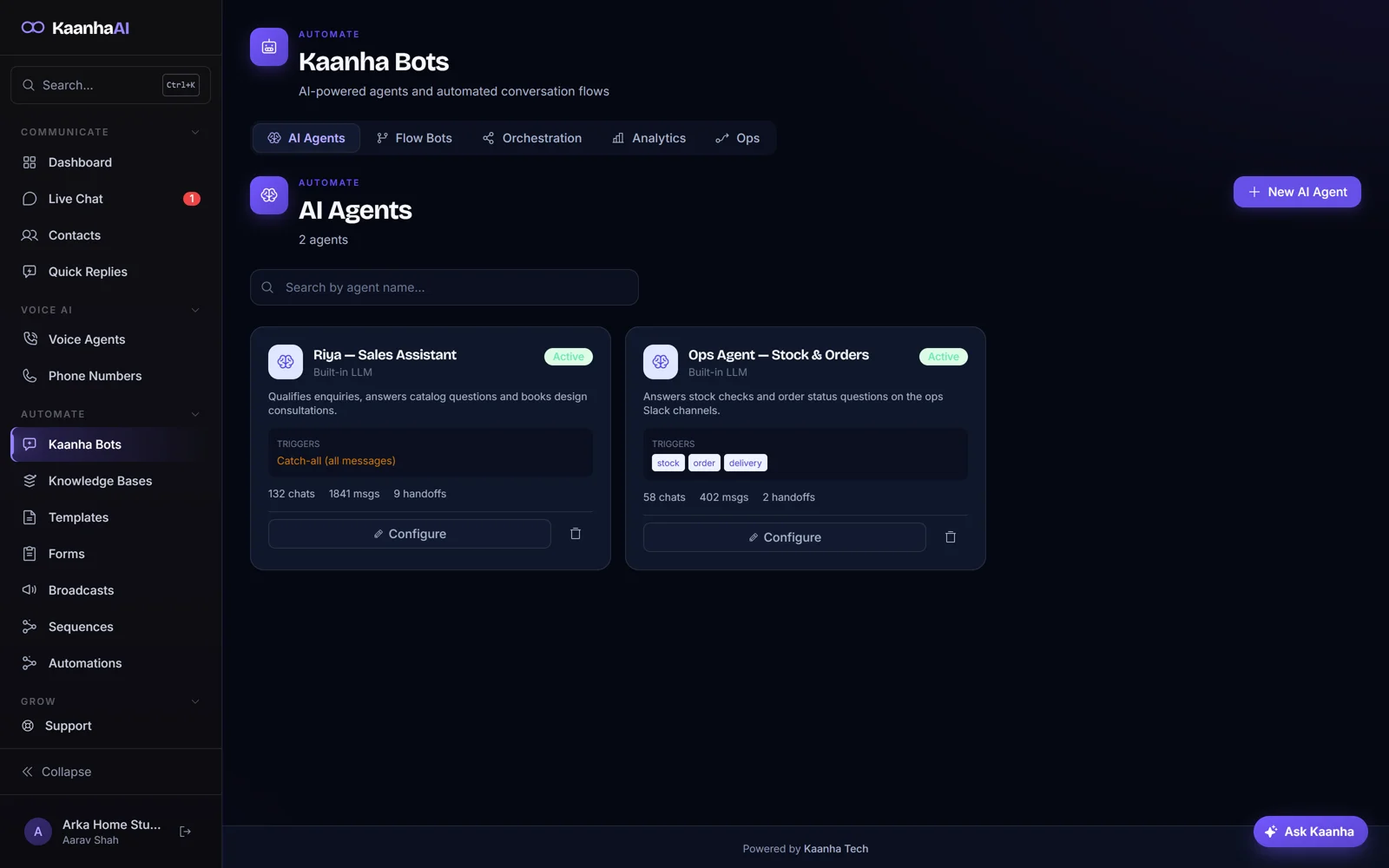Click the user avatar A
The width and height of the screenshot is (1389, 868).
pos(37,832)
